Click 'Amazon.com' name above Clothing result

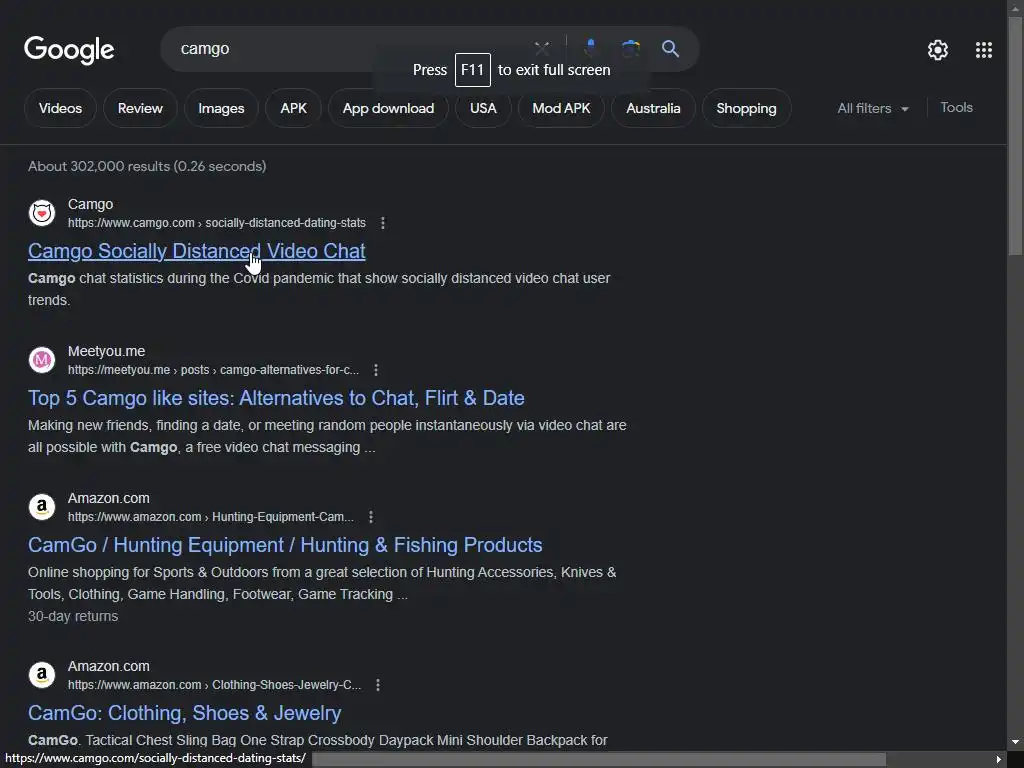108,666
